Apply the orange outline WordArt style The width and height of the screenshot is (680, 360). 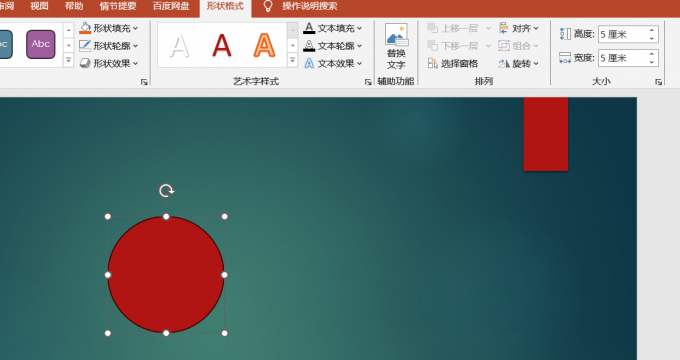click(264, 46)
